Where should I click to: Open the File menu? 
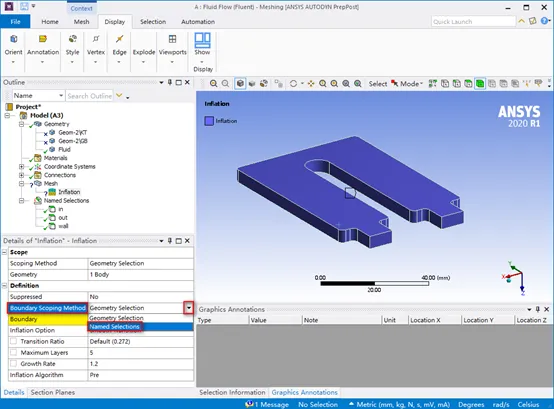click(15, 22)
